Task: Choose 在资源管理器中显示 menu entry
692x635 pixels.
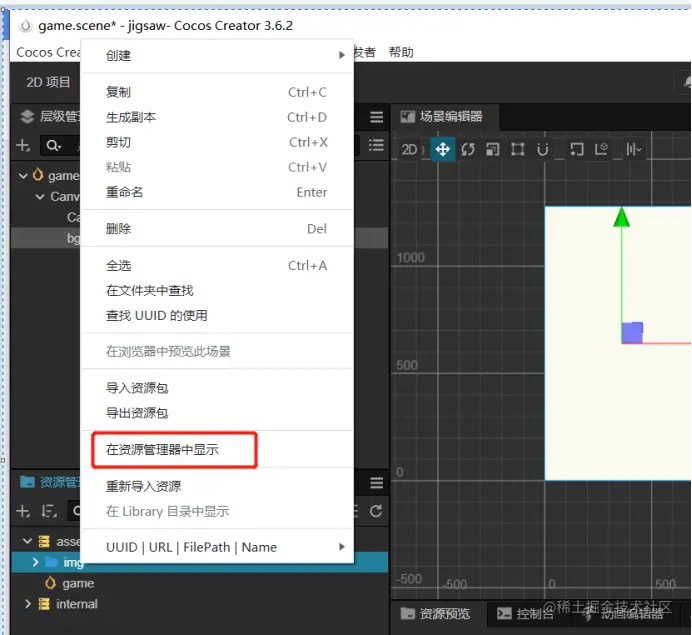Action: click(x=218, y=450)
